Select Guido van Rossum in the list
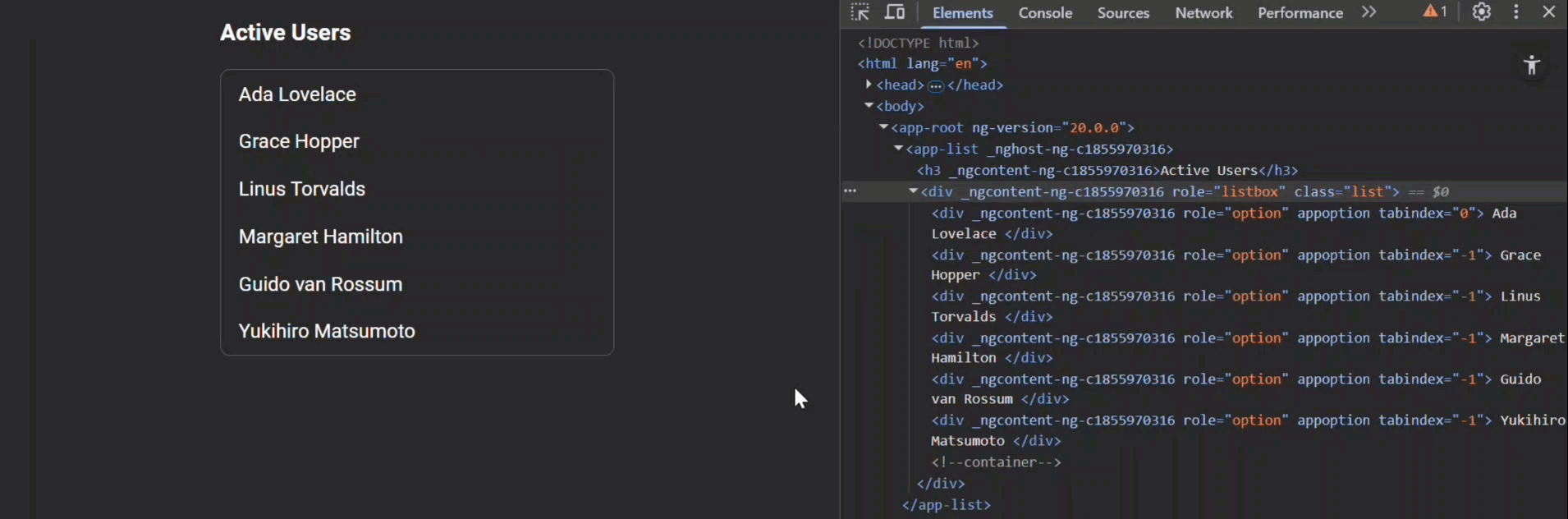Viewport: 1568px width, 519px height. 417,284
